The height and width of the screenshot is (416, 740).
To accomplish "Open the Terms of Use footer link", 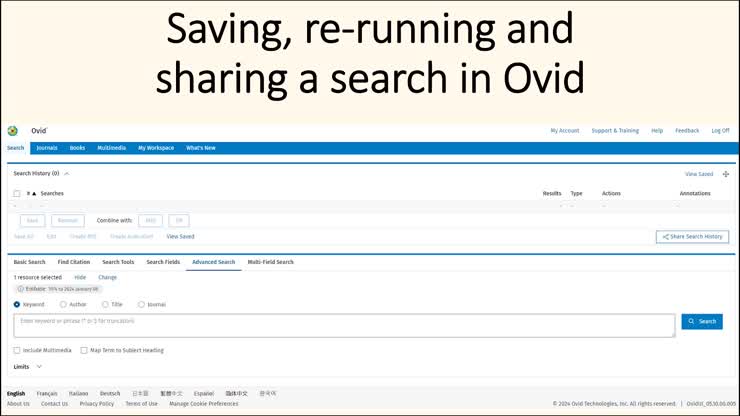I will 142,404.
